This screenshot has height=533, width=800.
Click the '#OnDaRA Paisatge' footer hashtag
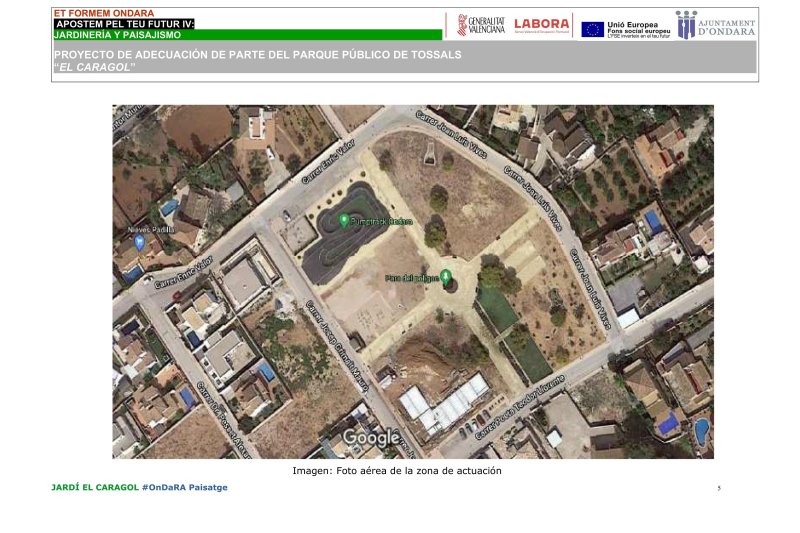pyautogui.click(x=185, y=487)
